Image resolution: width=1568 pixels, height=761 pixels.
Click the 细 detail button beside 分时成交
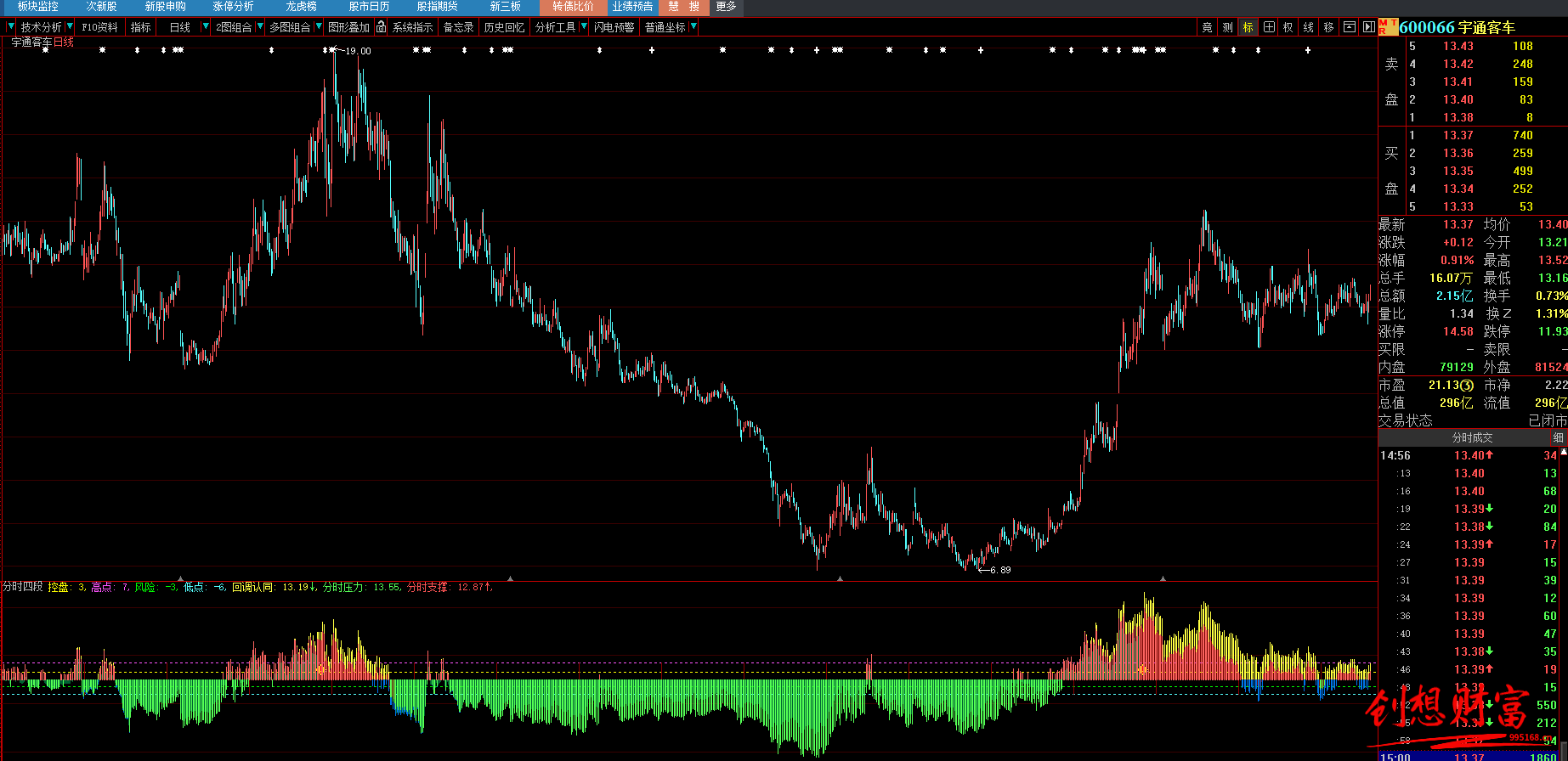pyautogui.click(x=1558, y=437)
